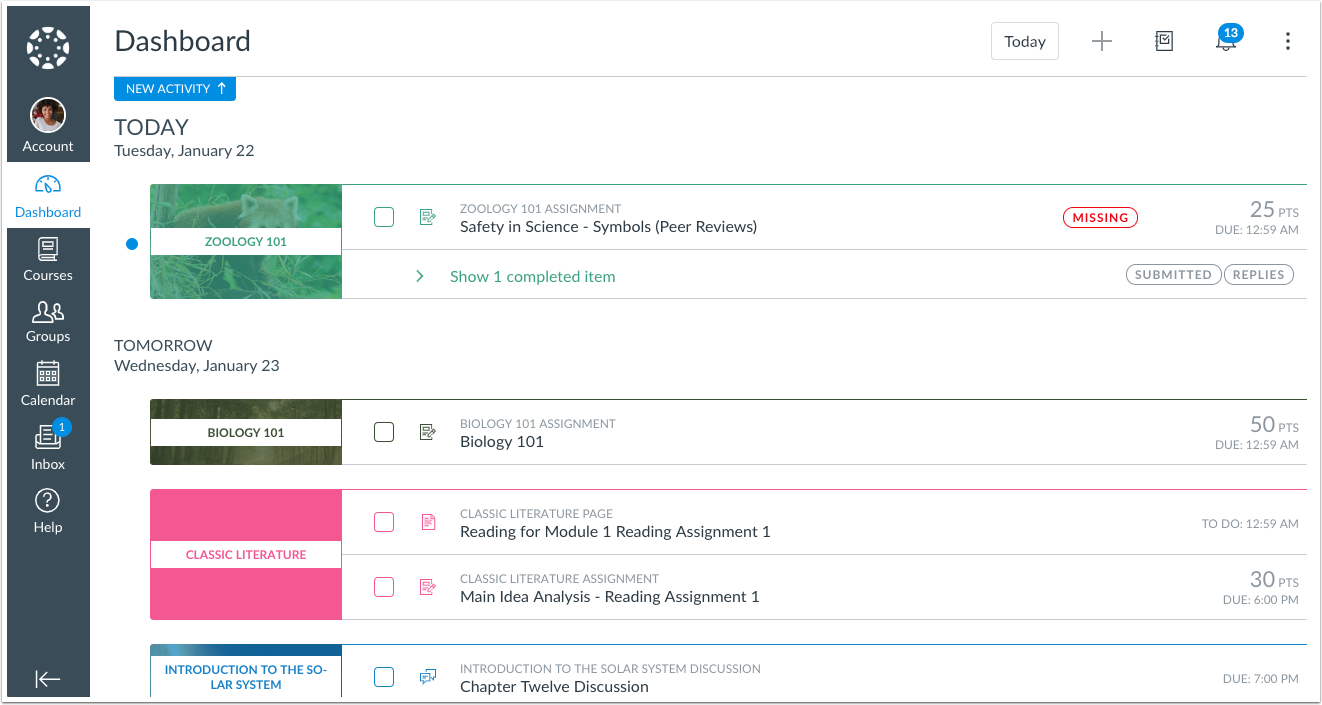
Task: Tick the Main Idea Analysis checkbox
Action: (384, 587)
